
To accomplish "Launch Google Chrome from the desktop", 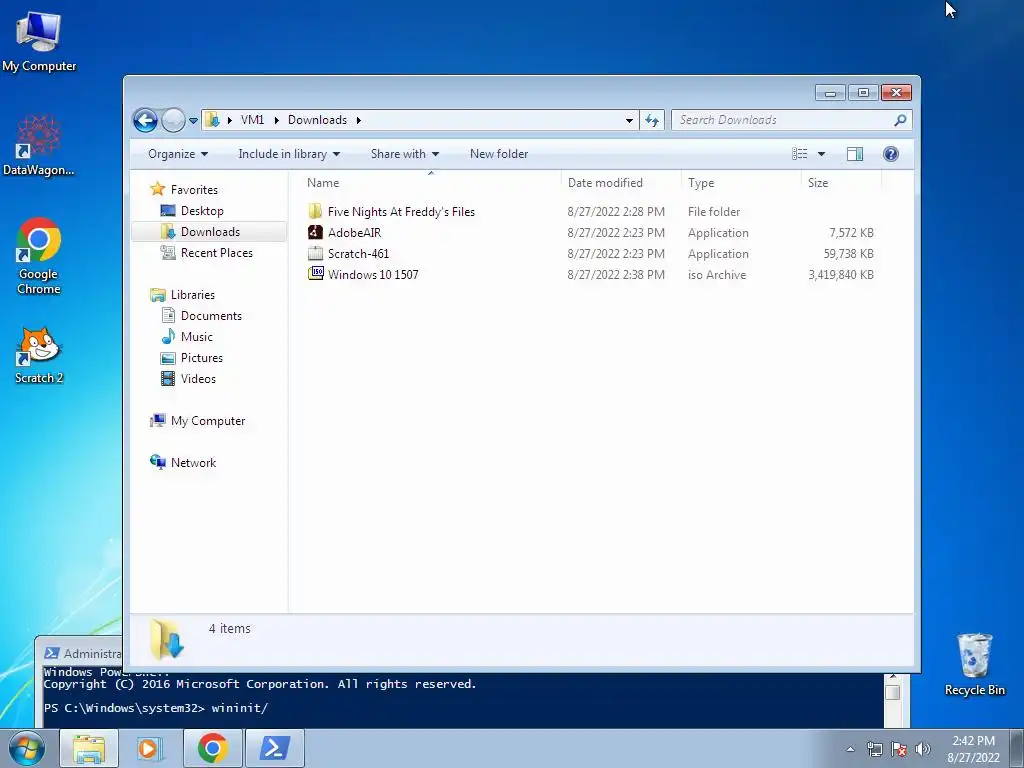I will (x=39, y=255).
